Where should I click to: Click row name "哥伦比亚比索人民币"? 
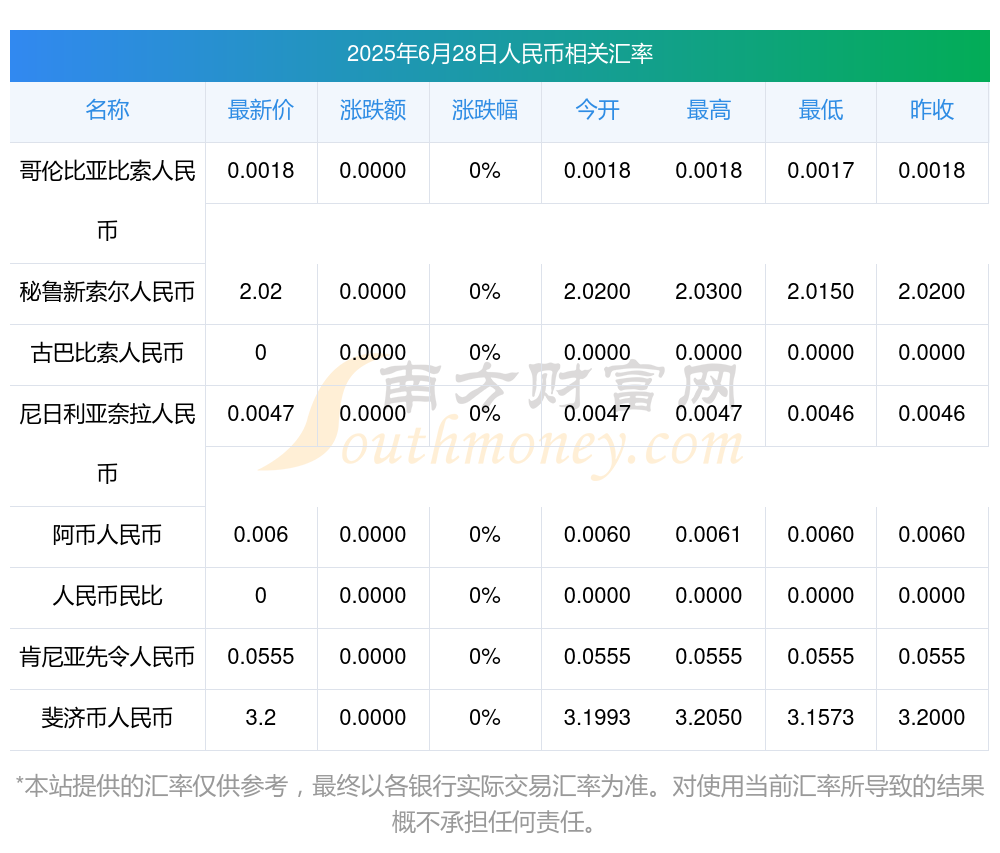click(x=107, y=201)
